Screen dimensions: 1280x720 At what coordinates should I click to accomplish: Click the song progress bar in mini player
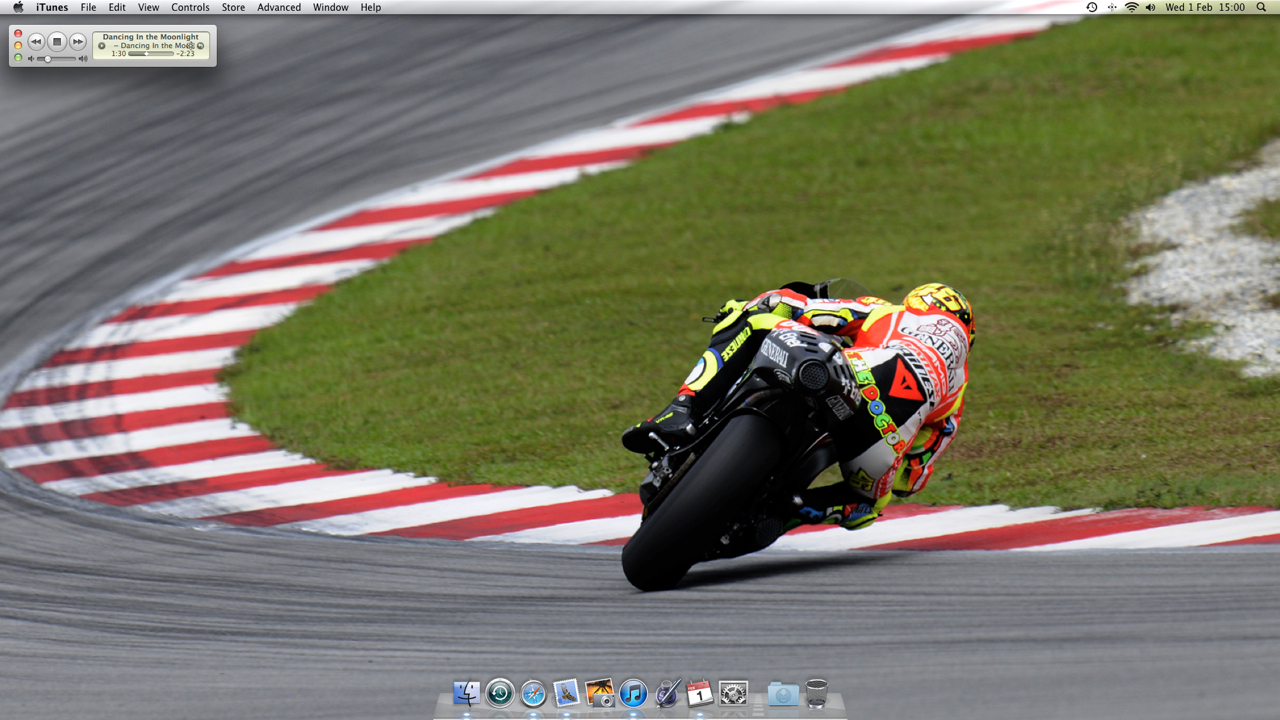tap(151, 54)
